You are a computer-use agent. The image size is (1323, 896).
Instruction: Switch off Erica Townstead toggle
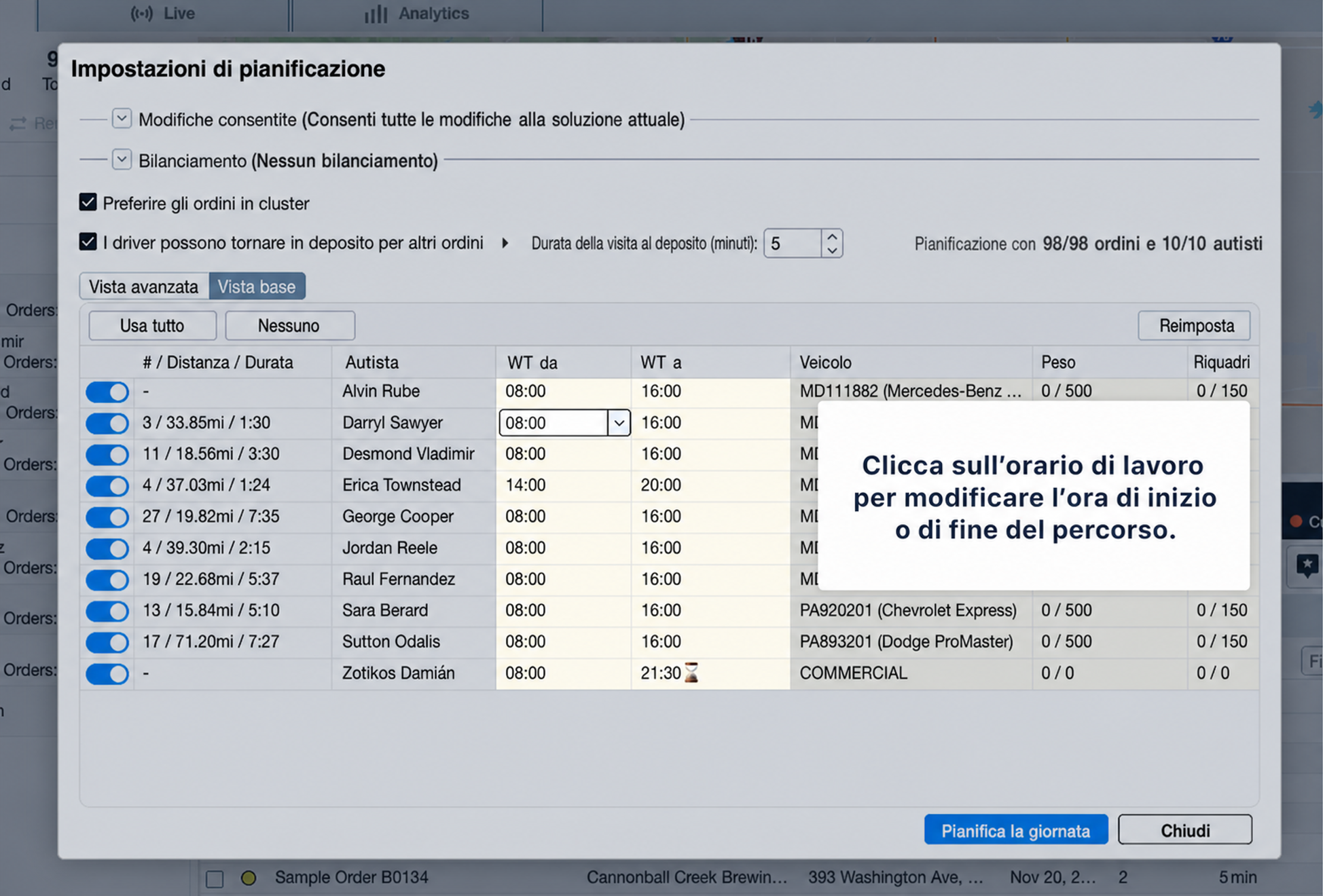[107, 485]
